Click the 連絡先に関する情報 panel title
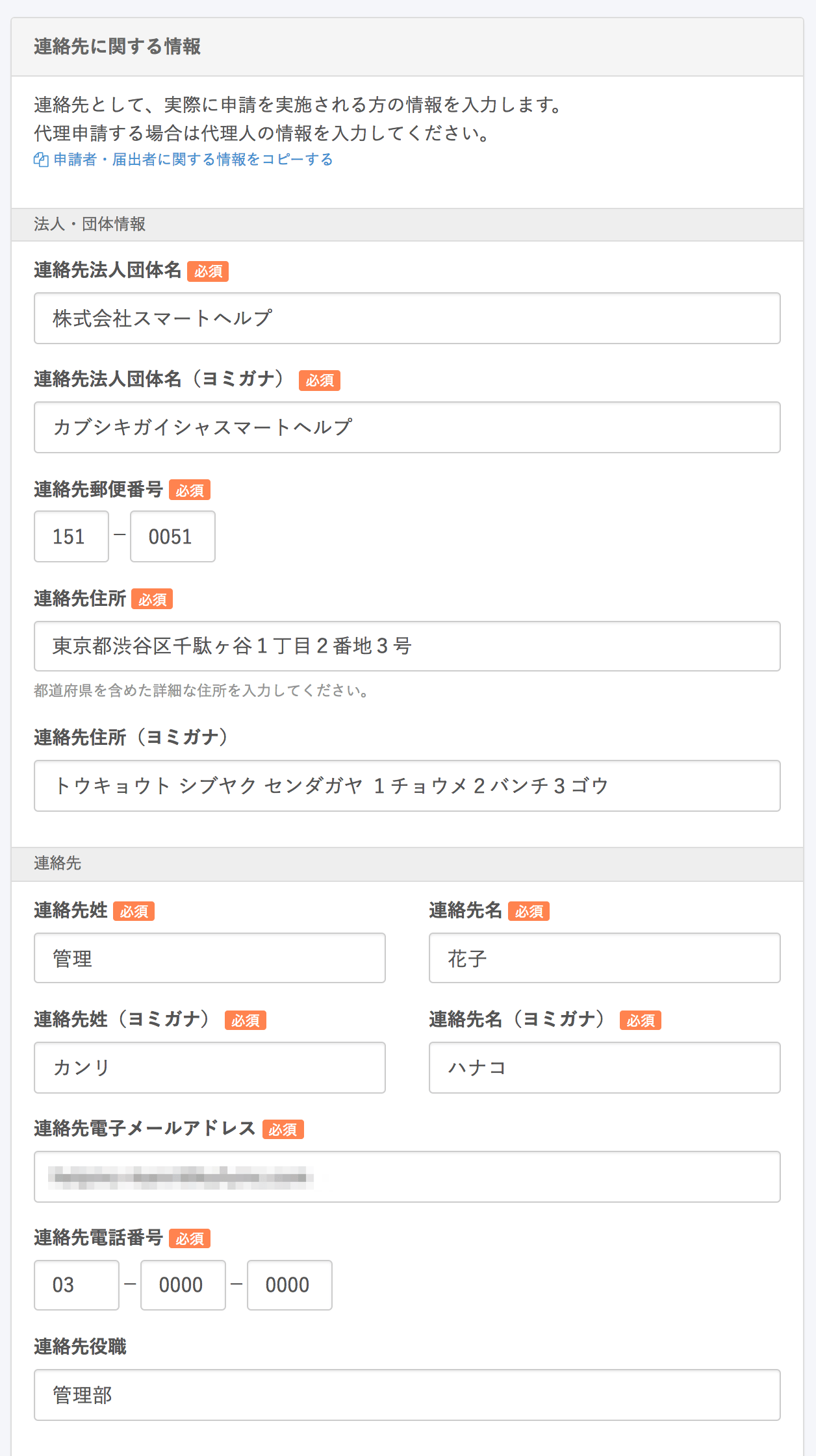 click(117, 47)
